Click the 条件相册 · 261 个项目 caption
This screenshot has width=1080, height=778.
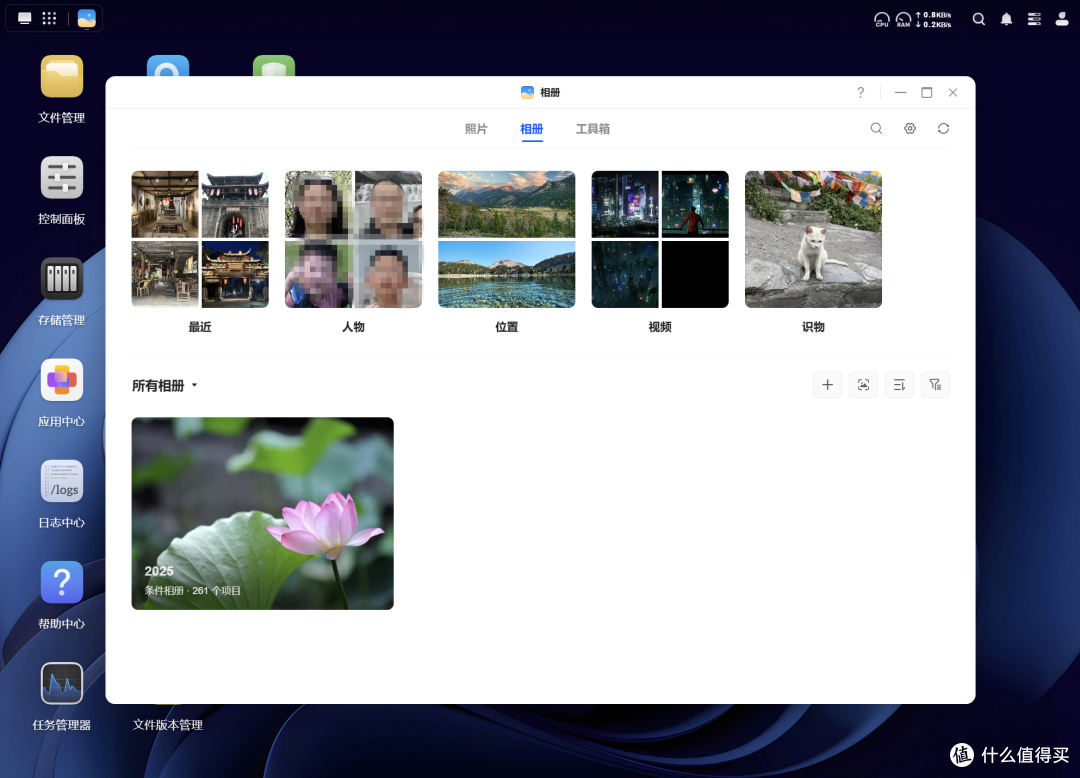click(x=192, y=591)
